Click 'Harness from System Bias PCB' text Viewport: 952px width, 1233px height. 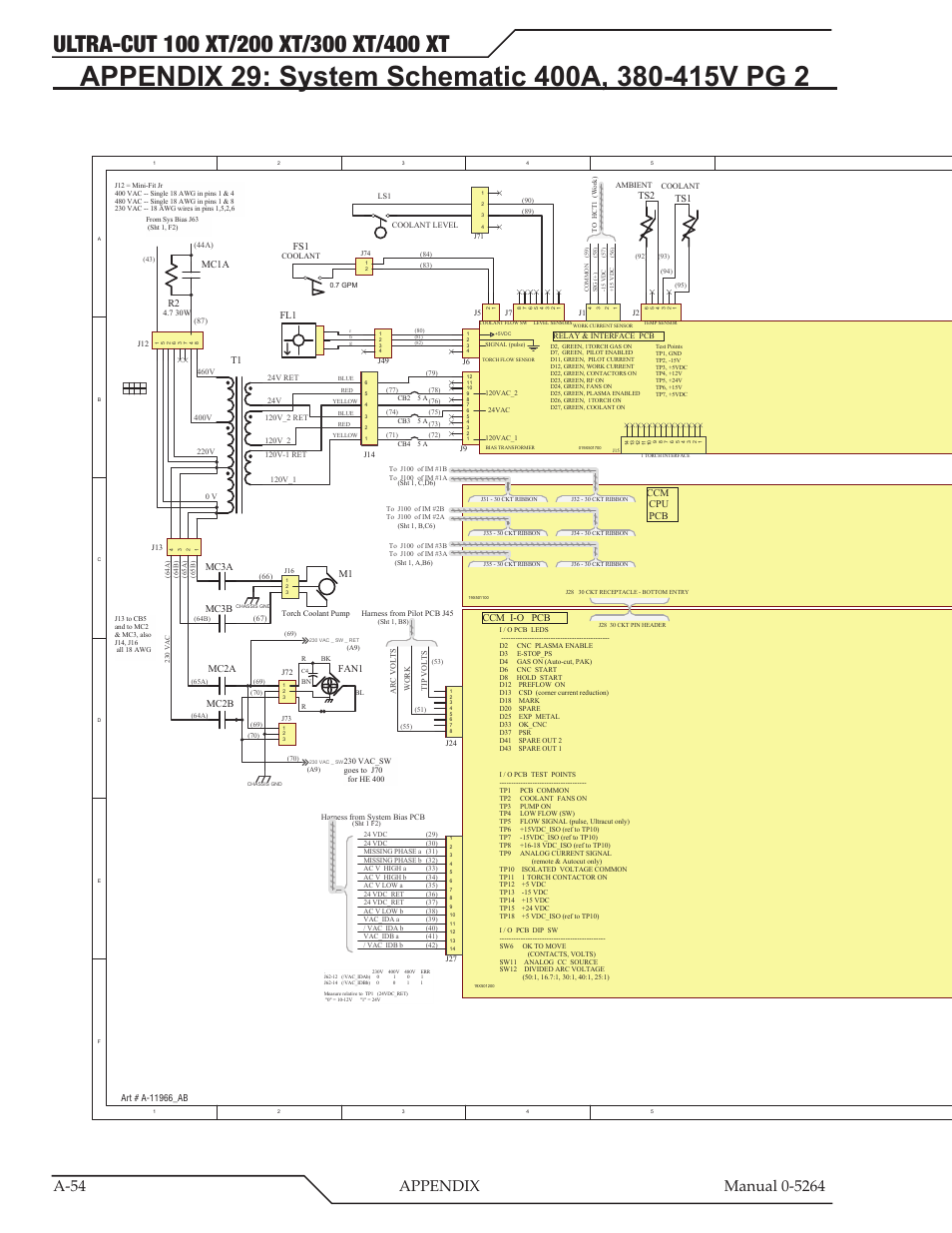(x=373, y=817)
